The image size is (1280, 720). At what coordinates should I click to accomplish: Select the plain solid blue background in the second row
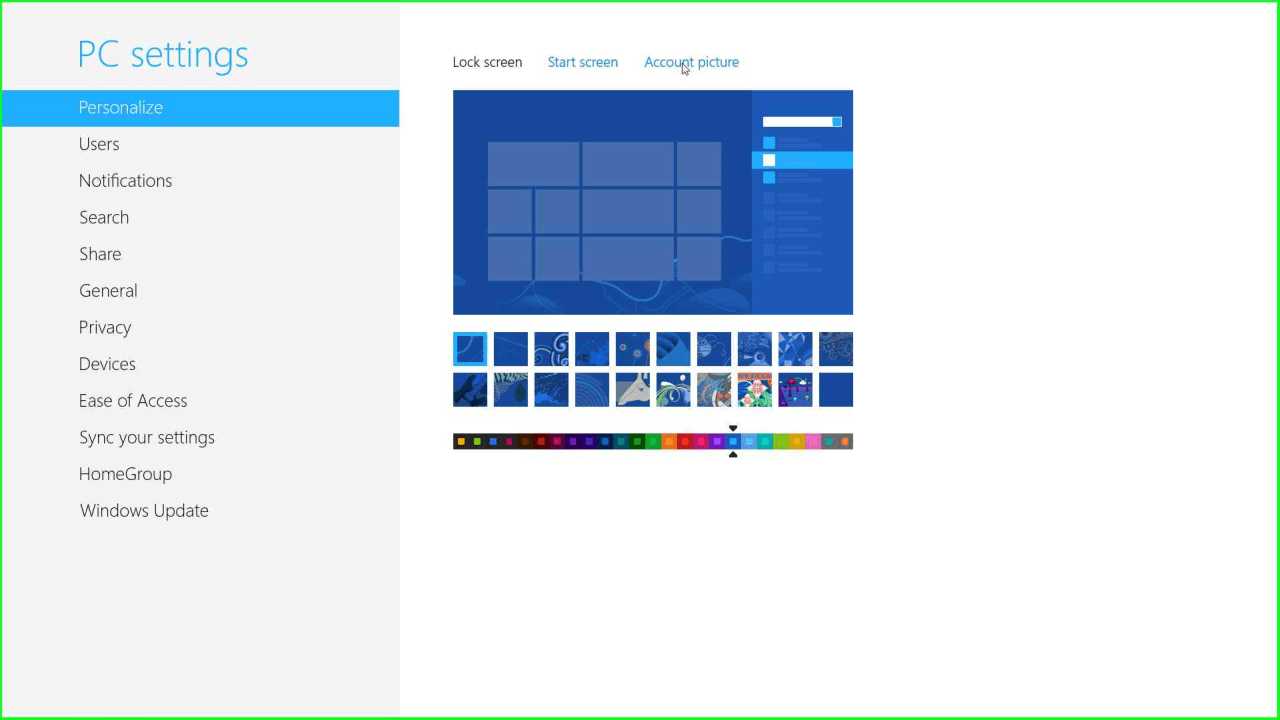(836, 390)
